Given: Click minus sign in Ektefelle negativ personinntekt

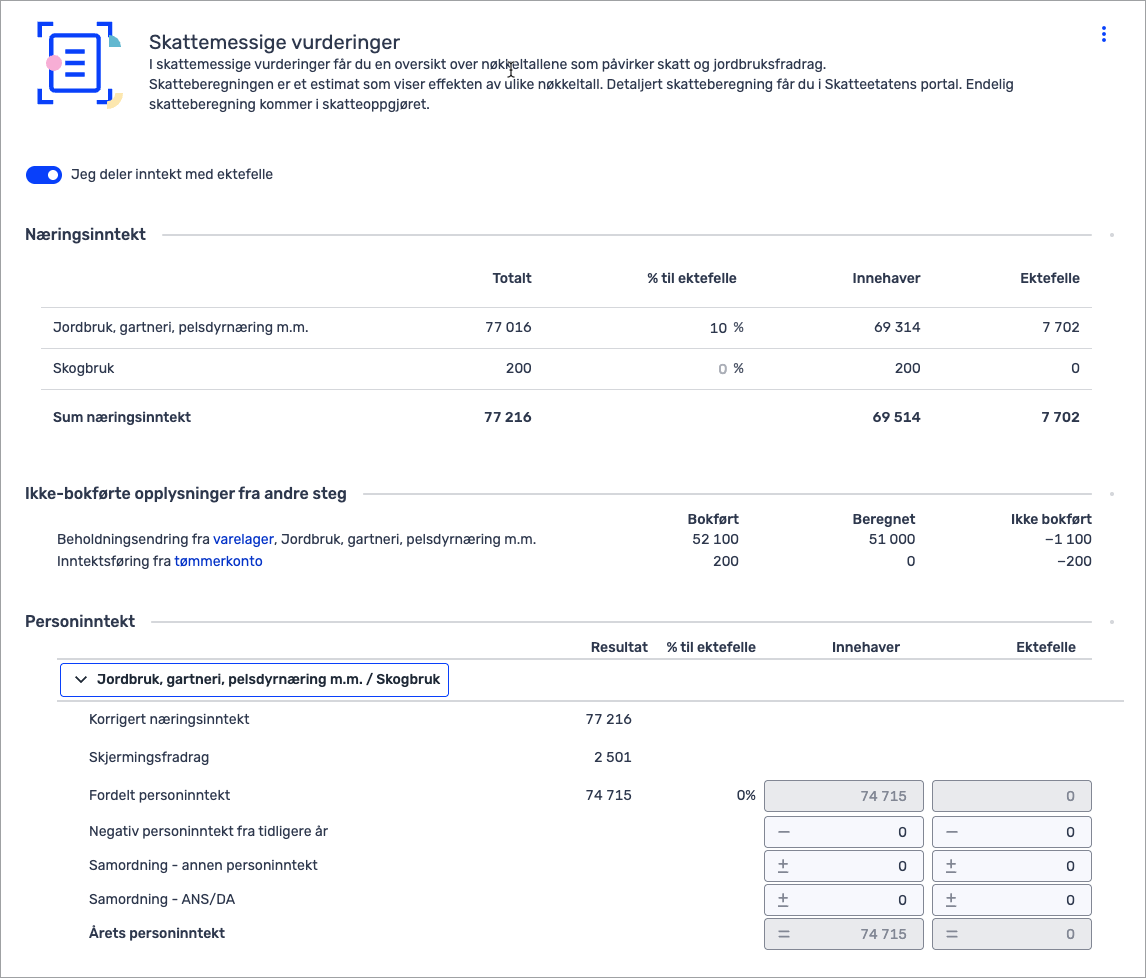Looking at the screenshot, I should point(951,832).
